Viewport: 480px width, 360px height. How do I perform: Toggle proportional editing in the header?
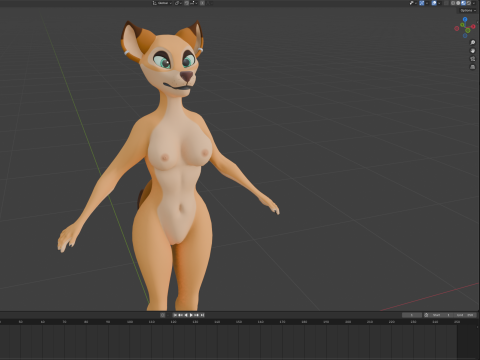click(x=202, y=3)
